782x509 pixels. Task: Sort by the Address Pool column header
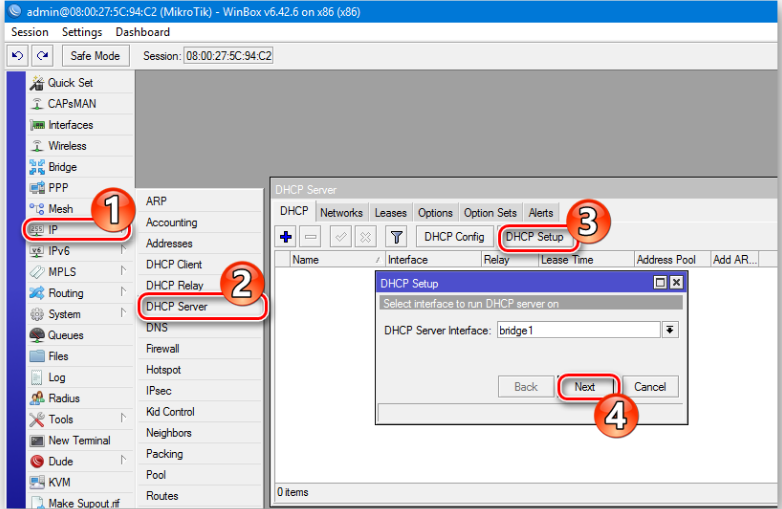tap(672, 260)
